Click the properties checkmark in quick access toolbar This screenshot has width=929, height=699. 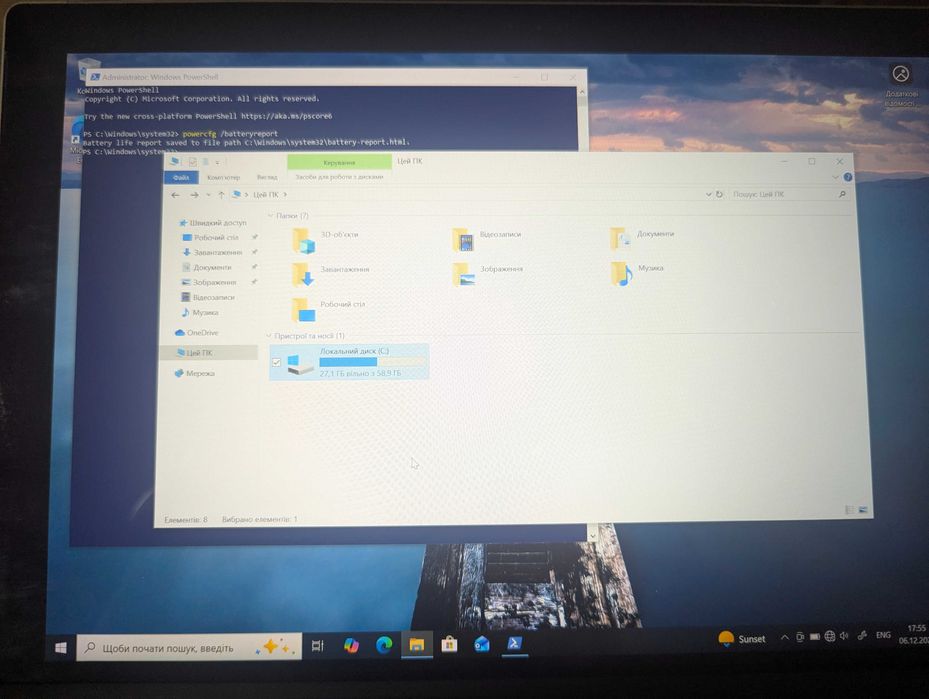[193, 162]
